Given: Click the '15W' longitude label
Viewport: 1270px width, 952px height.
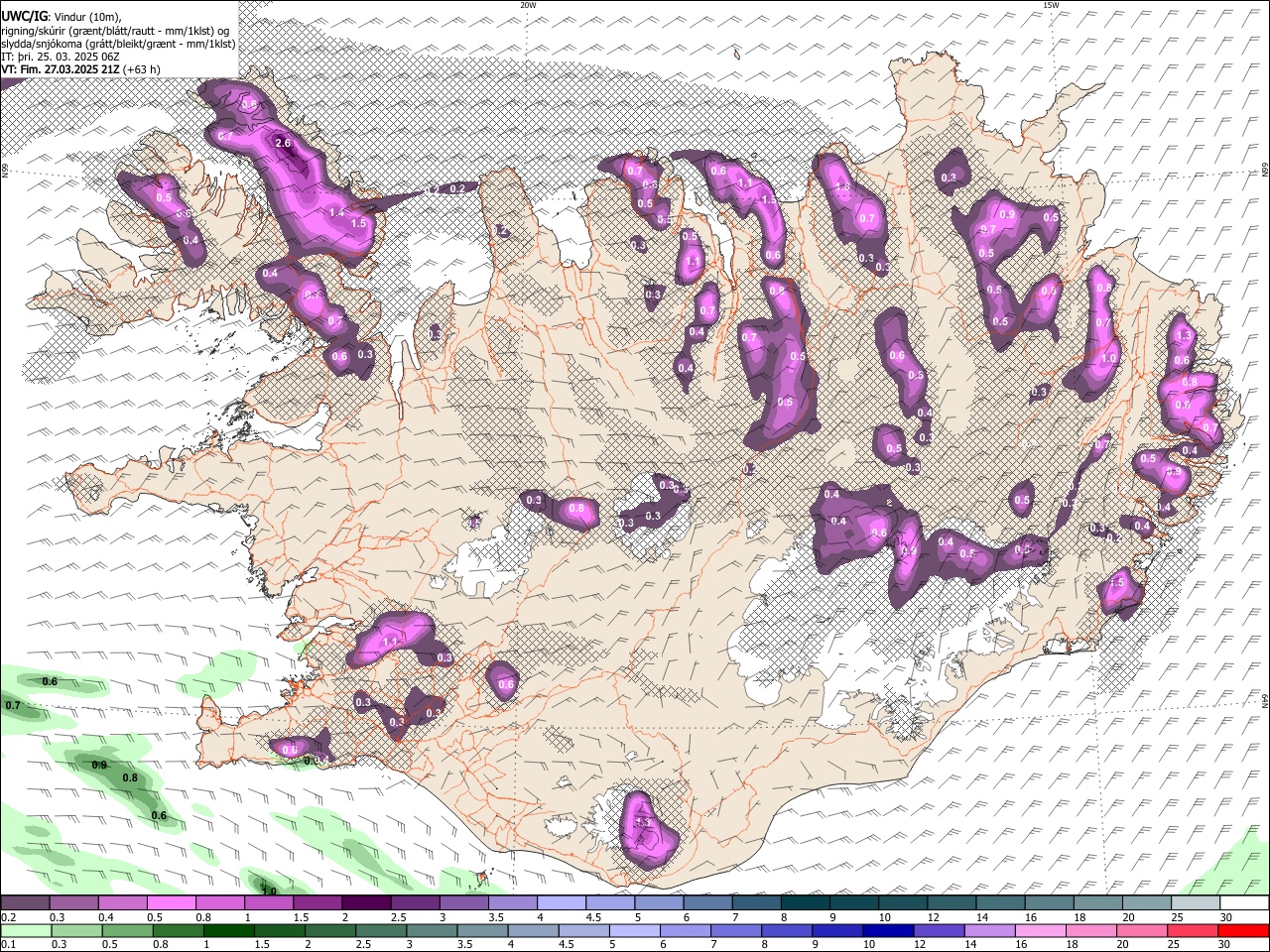Looking at the screenshot, I should point(1051,5).
